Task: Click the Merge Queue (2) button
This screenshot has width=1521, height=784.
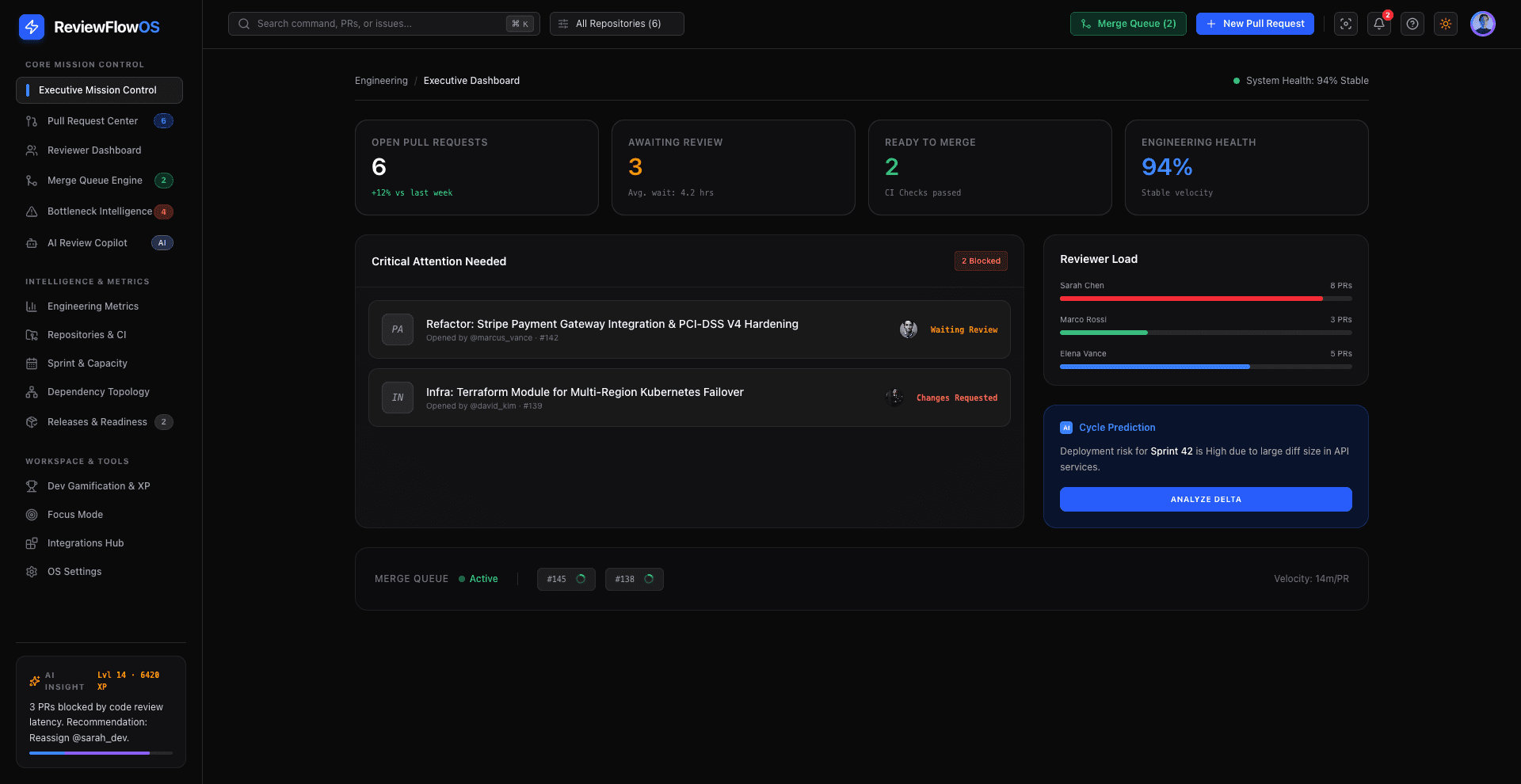Action: coord(1128,24)
